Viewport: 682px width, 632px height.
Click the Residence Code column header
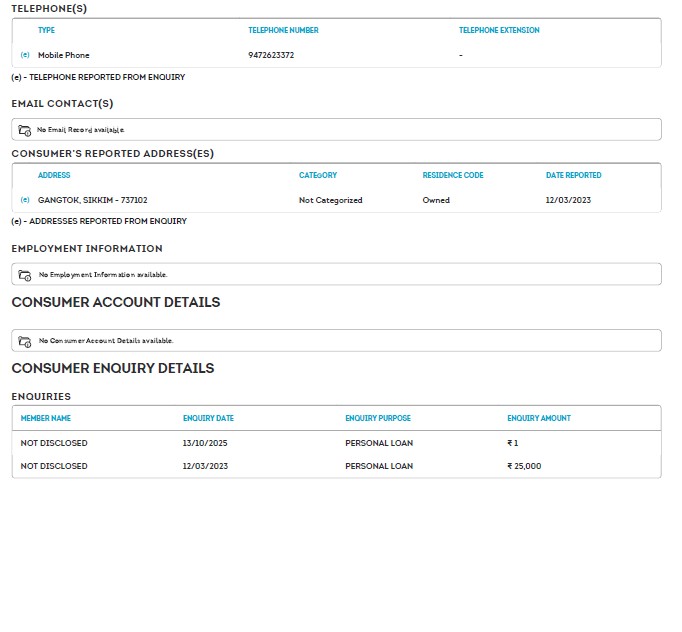tap(452, 175)
